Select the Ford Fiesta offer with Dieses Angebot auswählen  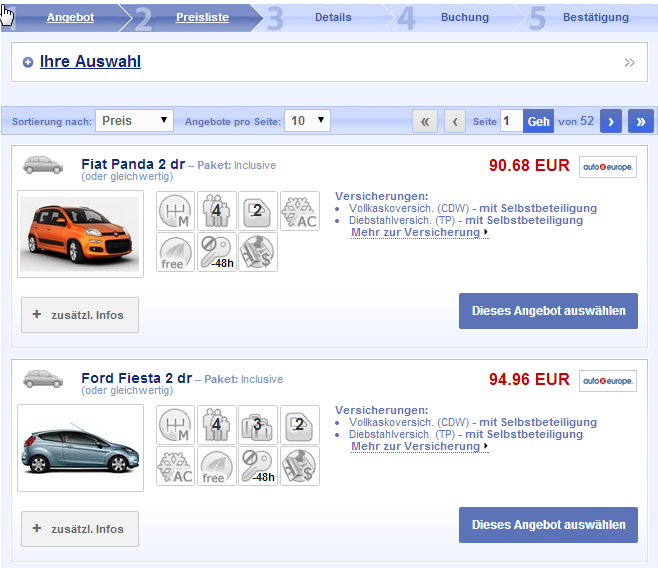click(x=548, y=525)
